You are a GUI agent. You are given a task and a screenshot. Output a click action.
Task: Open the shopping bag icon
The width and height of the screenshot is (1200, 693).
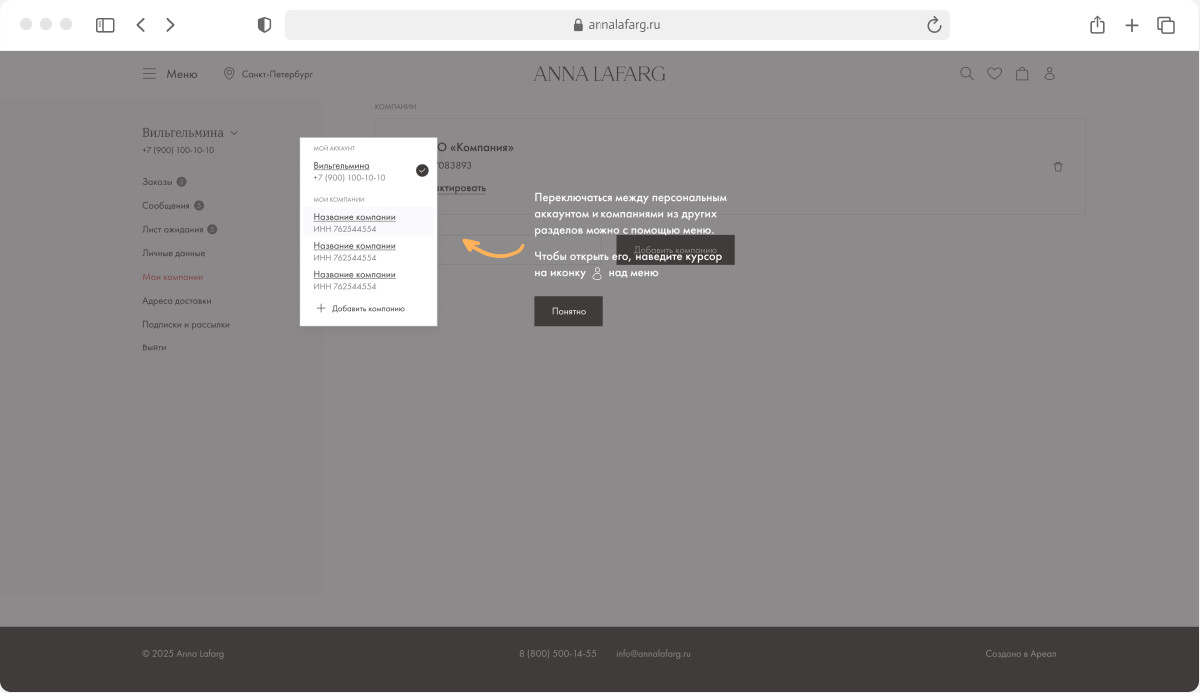click(1022, 74)
